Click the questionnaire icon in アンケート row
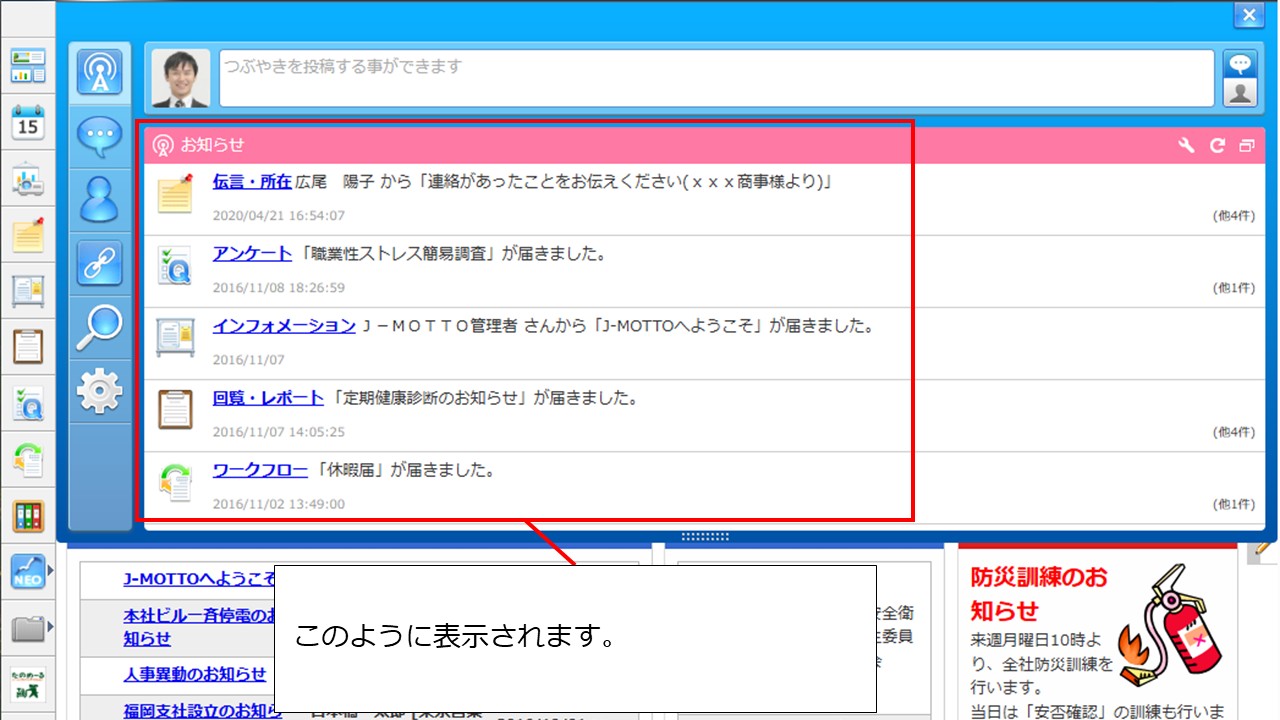 pyautogui.click(x=176, y=265)
